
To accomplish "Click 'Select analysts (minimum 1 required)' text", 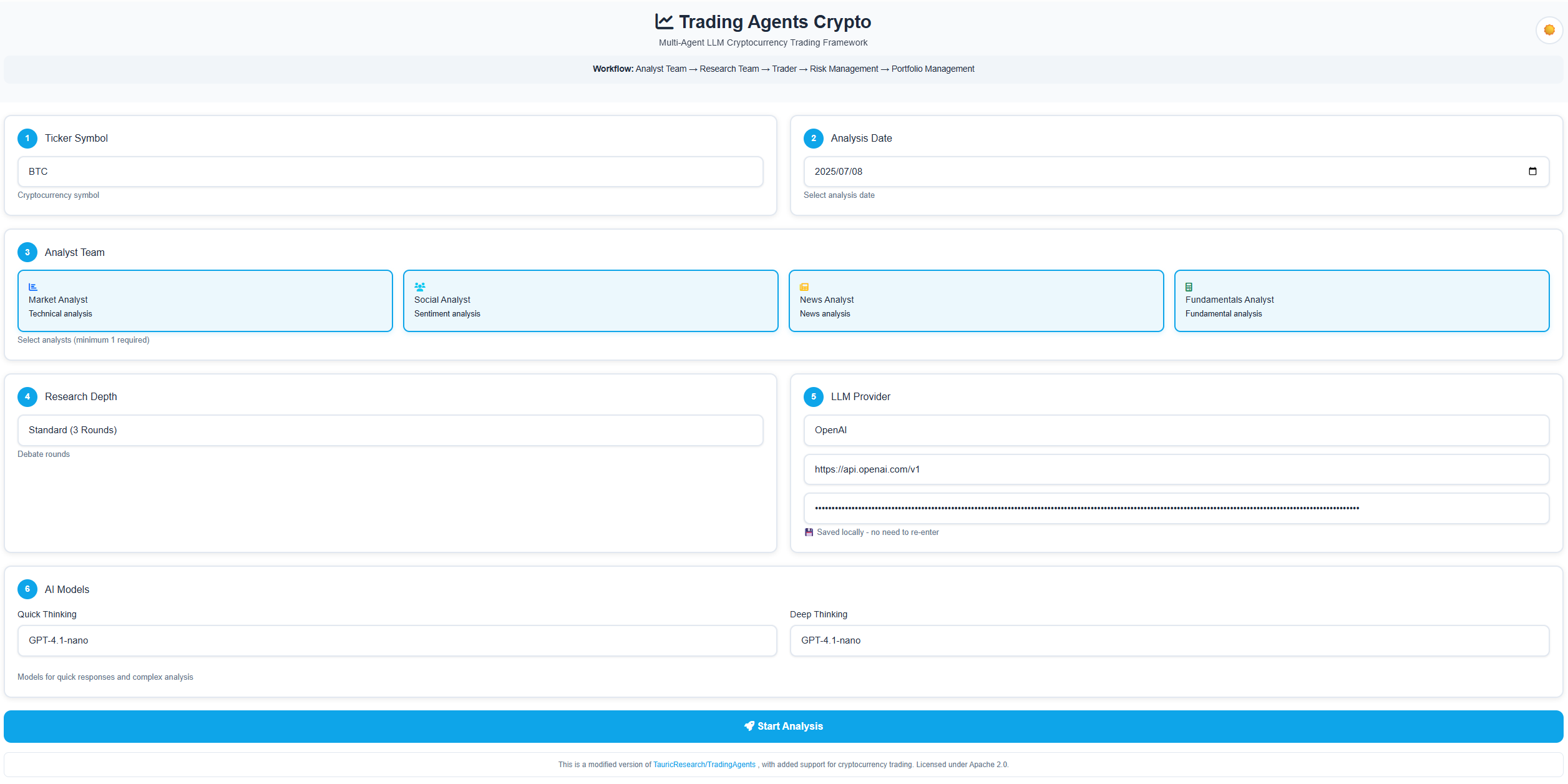I will pos(84,340).
